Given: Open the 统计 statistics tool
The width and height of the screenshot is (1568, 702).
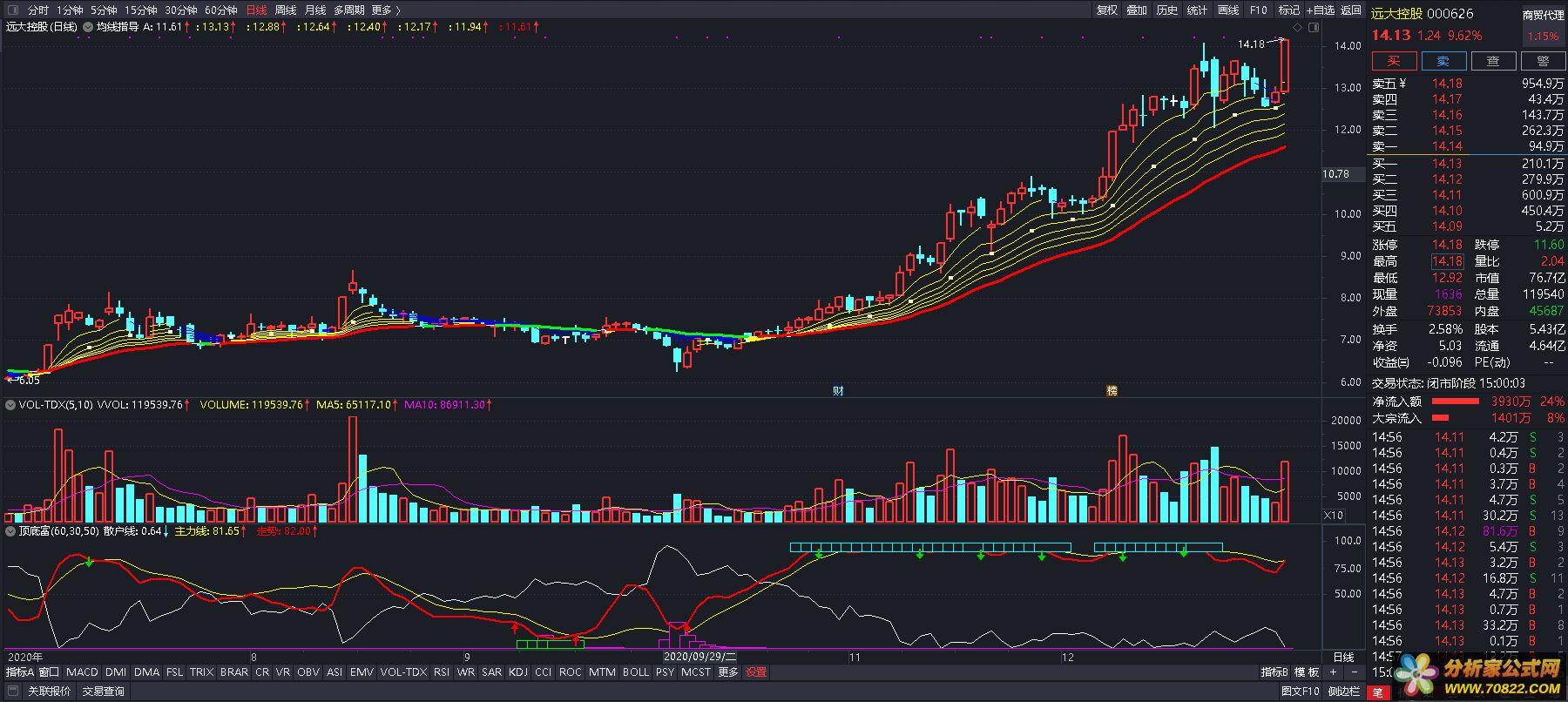Looking at the screenshot, I should pyautogui.click(x=1198, y=10).
